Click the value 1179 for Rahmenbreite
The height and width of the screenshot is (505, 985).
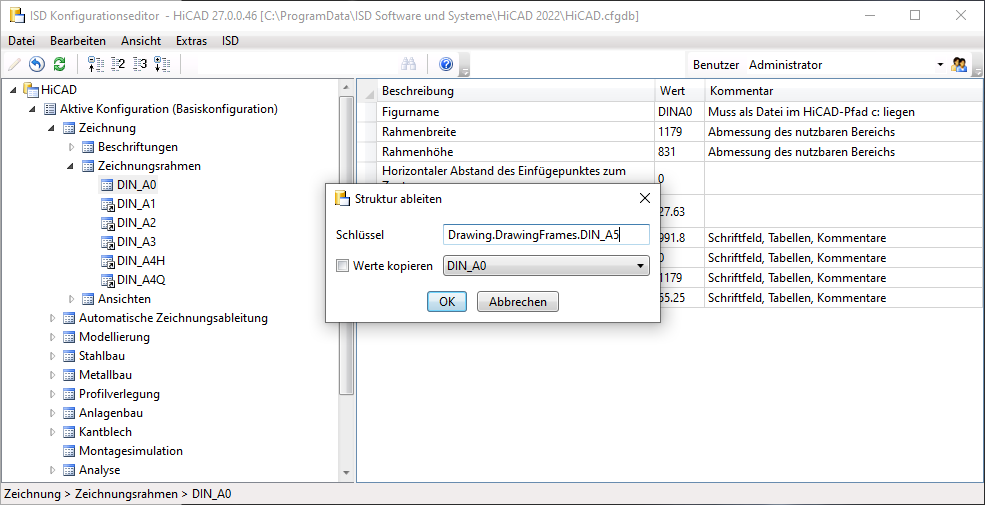pyautogui.click(x=680, y=132)
